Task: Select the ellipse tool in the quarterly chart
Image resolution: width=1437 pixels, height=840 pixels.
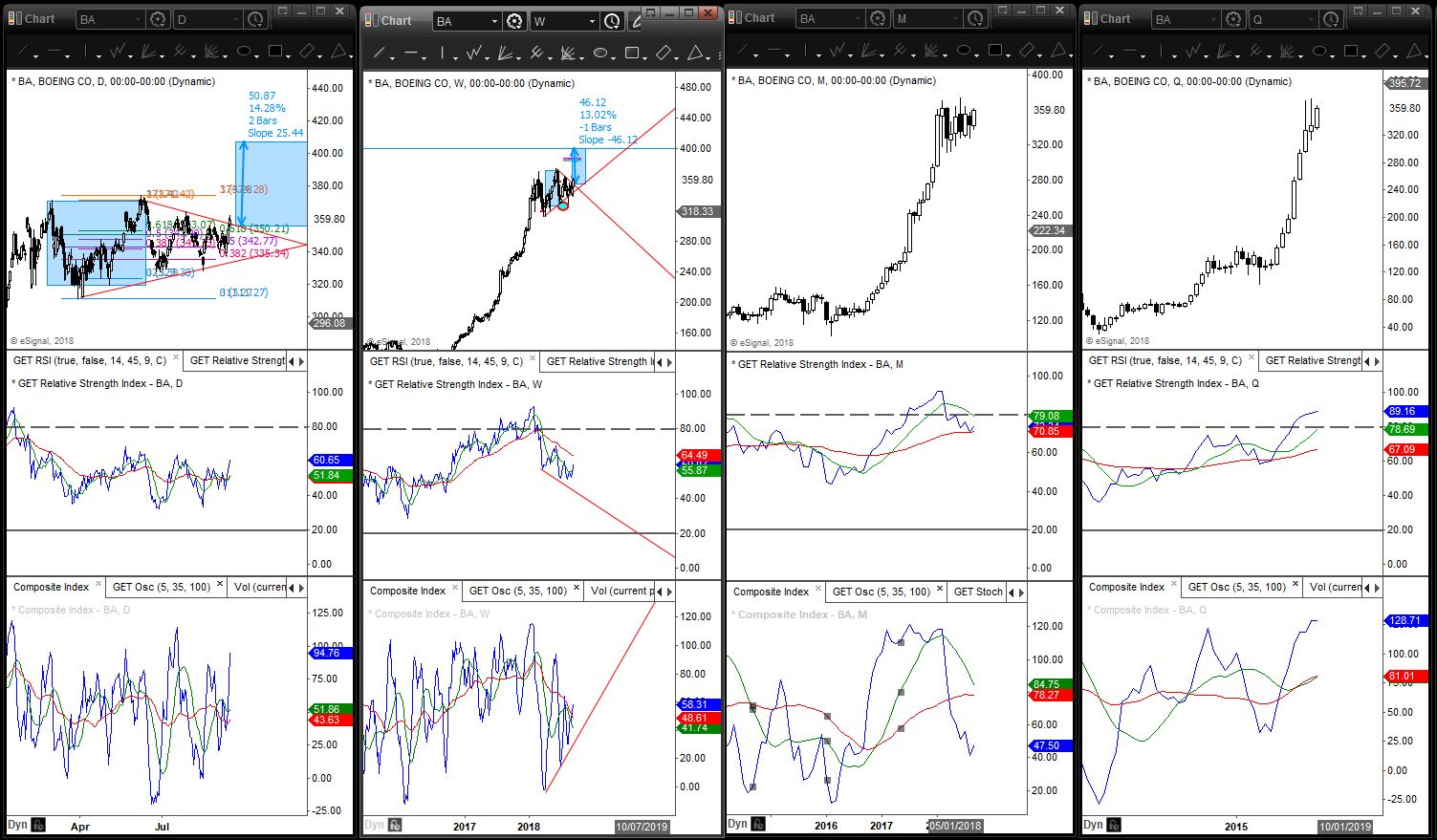Action: pyautogui.click(x=1318, y=51)
